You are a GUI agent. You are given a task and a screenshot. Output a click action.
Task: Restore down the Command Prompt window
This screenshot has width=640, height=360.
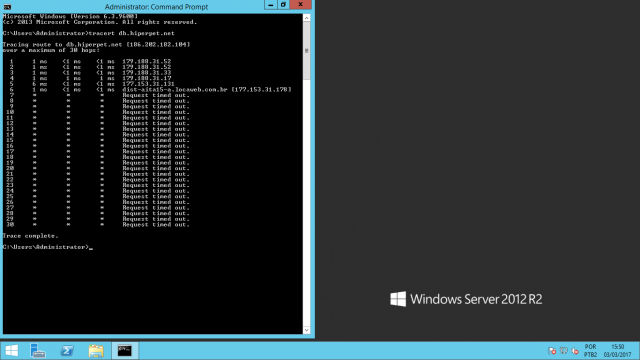[283, 4]
